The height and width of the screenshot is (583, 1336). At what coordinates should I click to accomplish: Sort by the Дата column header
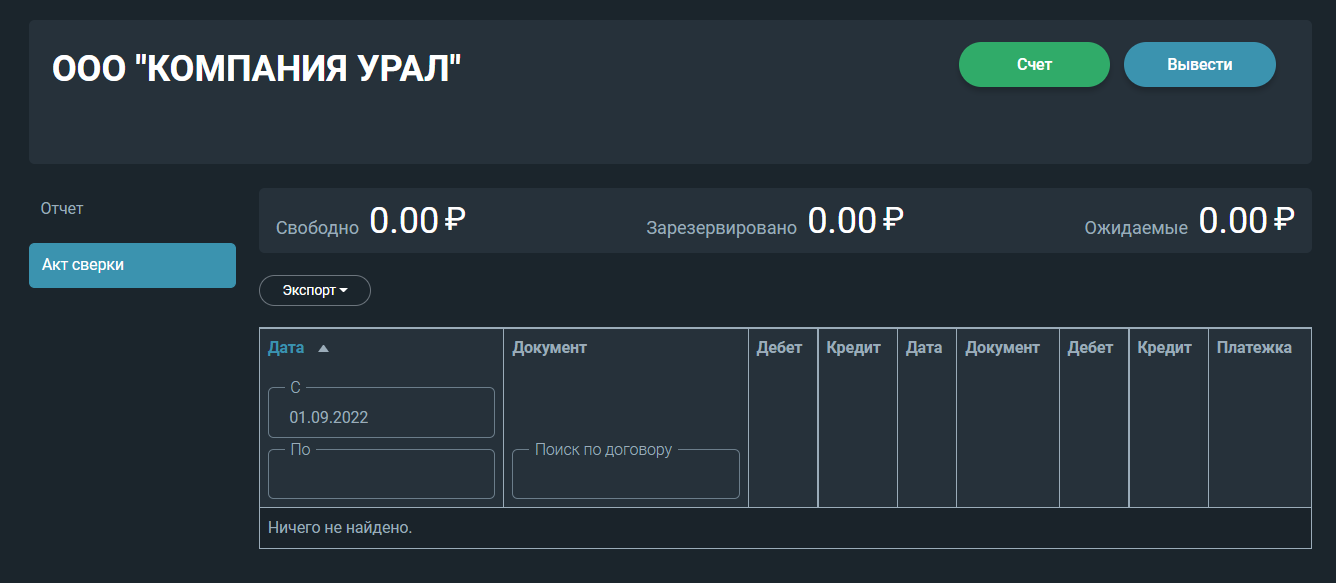coord(286,348)
